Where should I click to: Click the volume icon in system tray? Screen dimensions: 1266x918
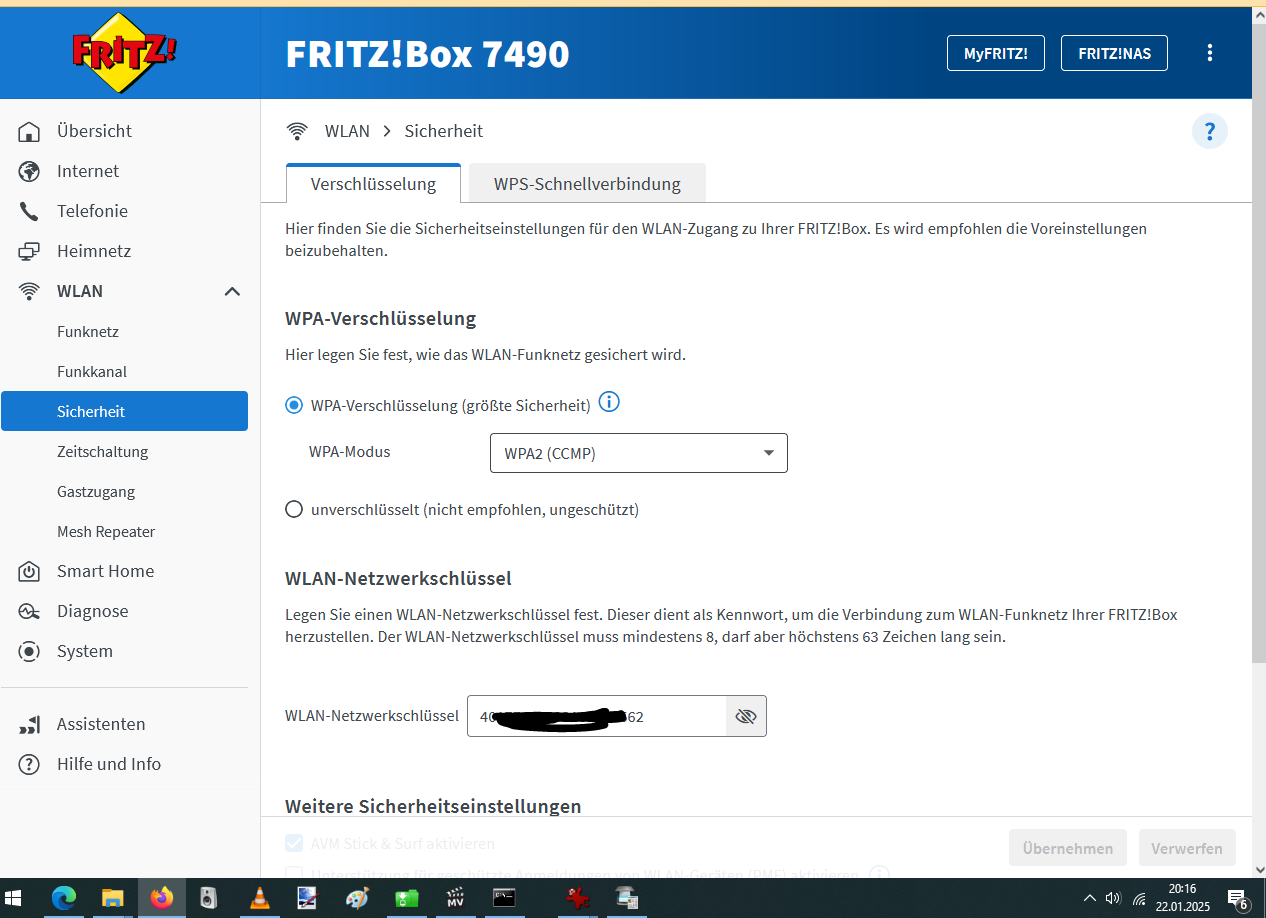(x=1113, y=898)
